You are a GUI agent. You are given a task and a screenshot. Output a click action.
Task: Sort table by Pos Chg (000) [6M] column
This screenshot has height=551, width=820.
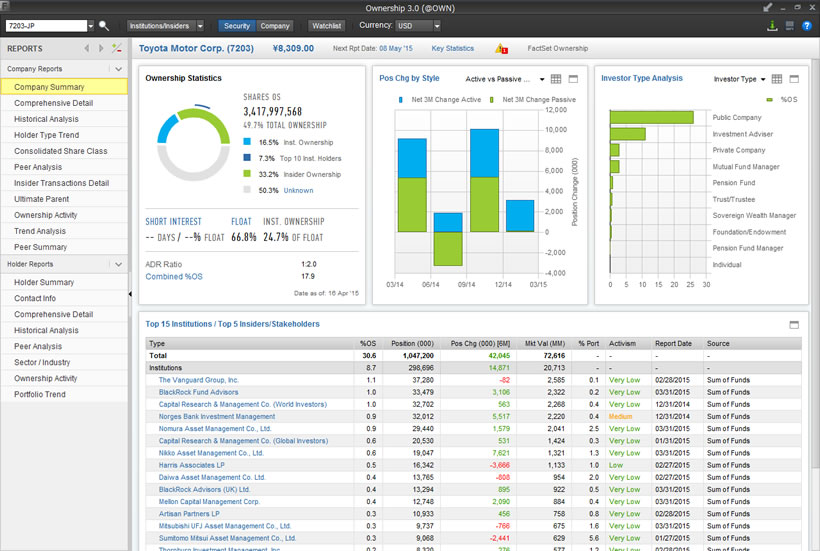pos(480,343)
